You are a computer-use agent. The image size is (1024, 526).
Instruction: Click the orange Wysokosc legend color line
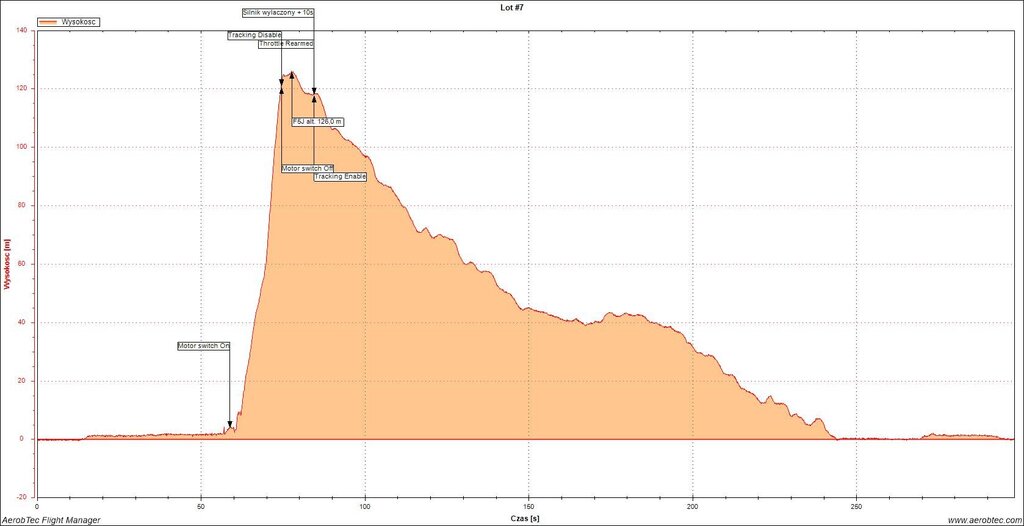48,21
